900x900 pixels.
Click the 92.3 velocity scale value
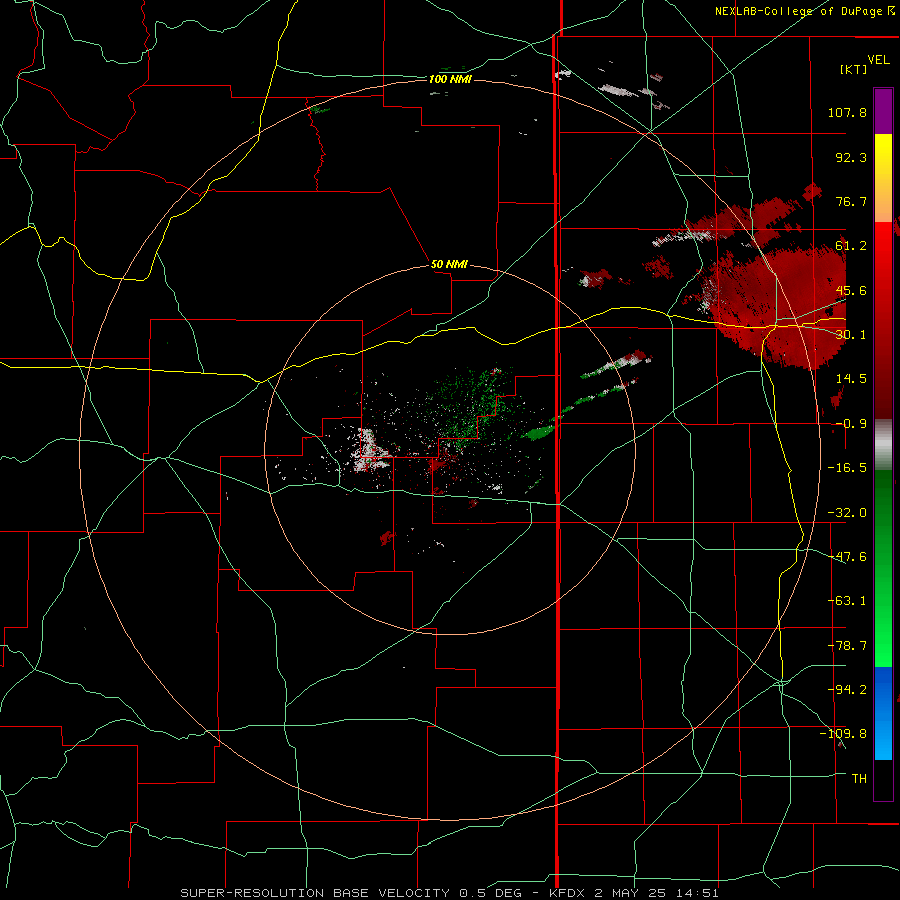(x=851, y=157)
